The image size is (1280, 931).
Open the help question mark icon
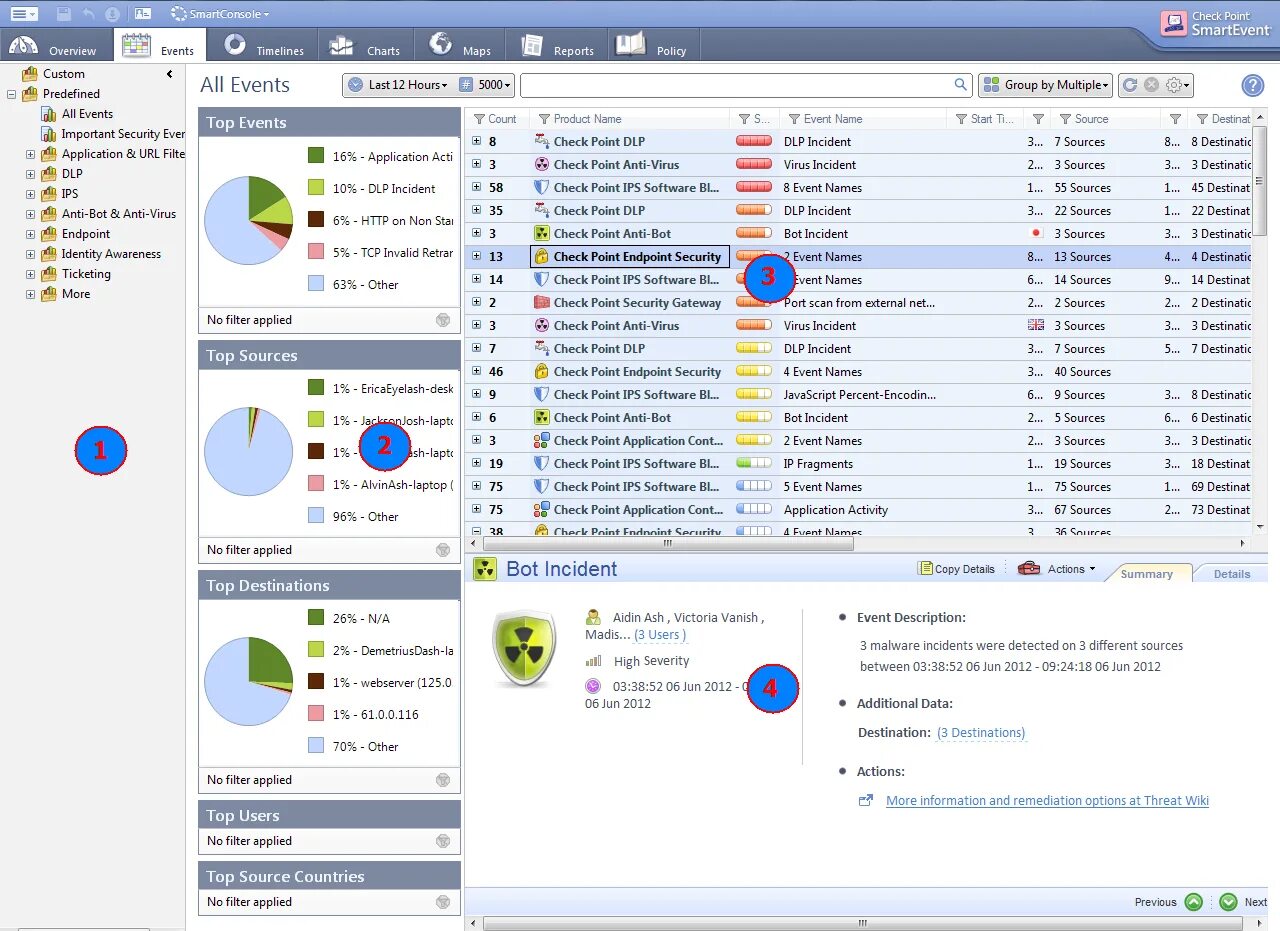point(1252,85)
